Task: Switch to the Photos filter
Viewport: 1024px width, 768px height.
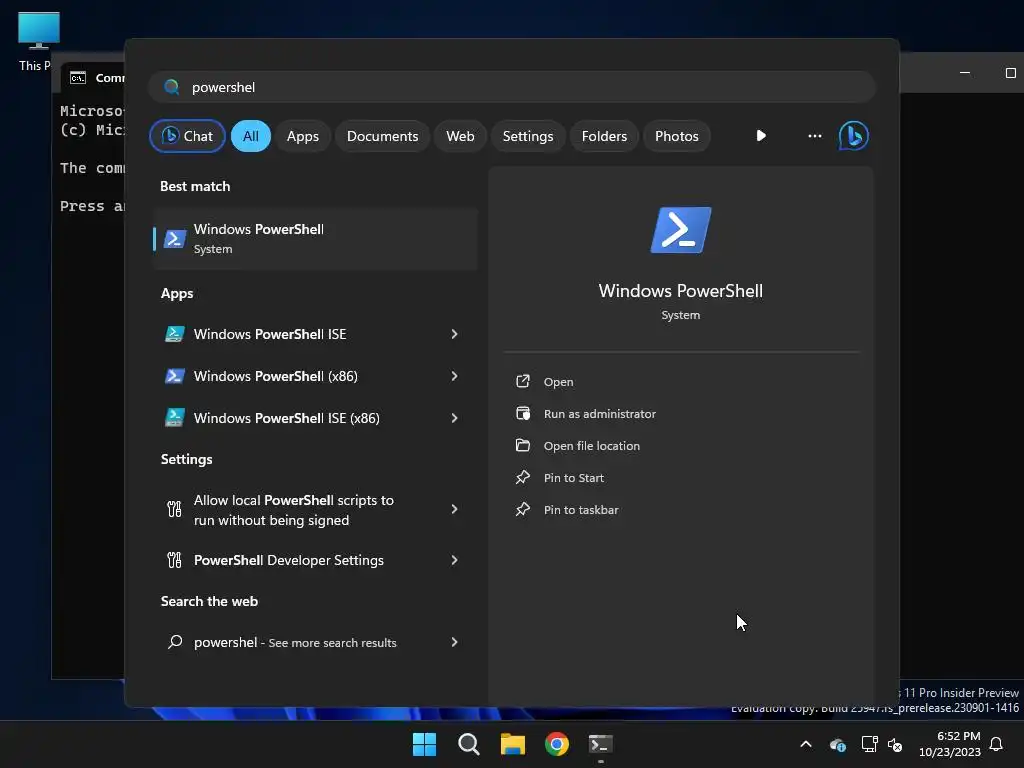Action: tap(677, 136)
